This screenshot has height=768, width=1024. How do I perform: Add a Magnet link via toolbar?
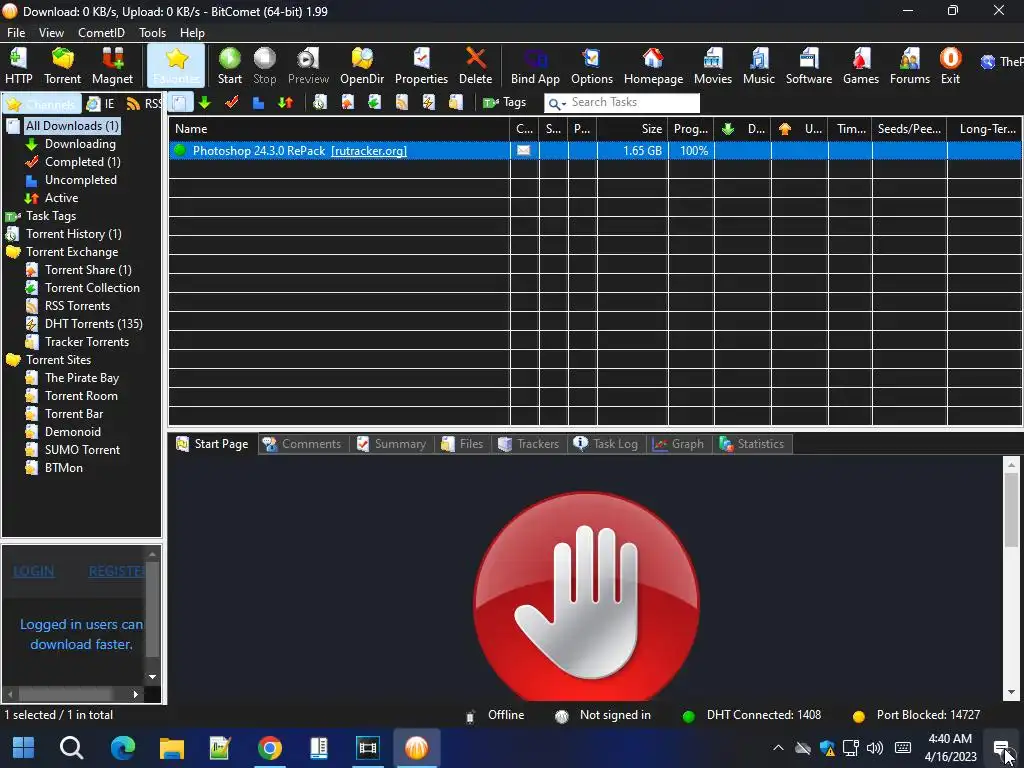pos(112,66)
